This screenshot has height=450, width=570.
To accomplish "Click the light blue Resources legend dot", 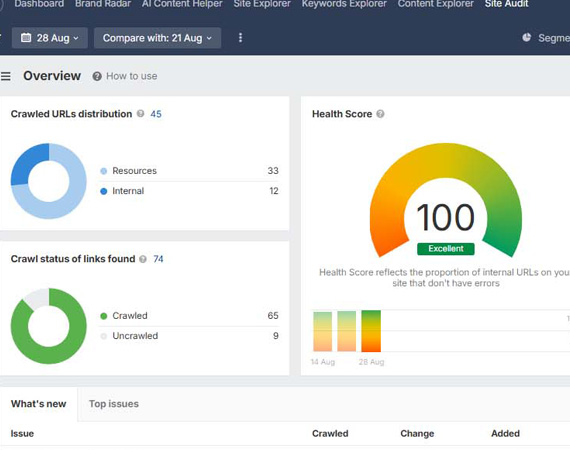I will (104, 171).
